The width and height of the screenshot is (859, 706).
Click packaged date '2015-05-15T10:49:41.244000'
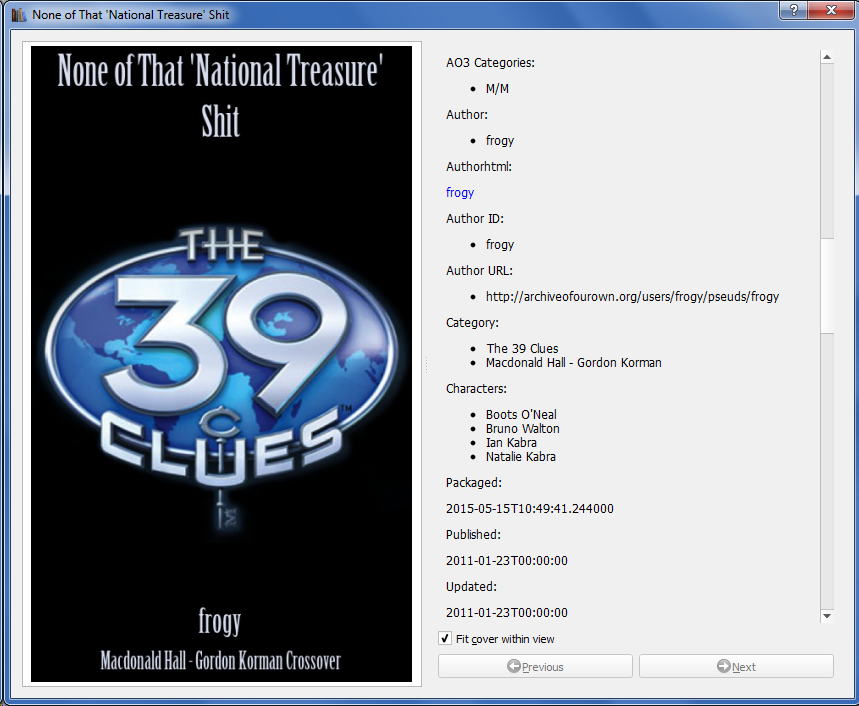530,509
